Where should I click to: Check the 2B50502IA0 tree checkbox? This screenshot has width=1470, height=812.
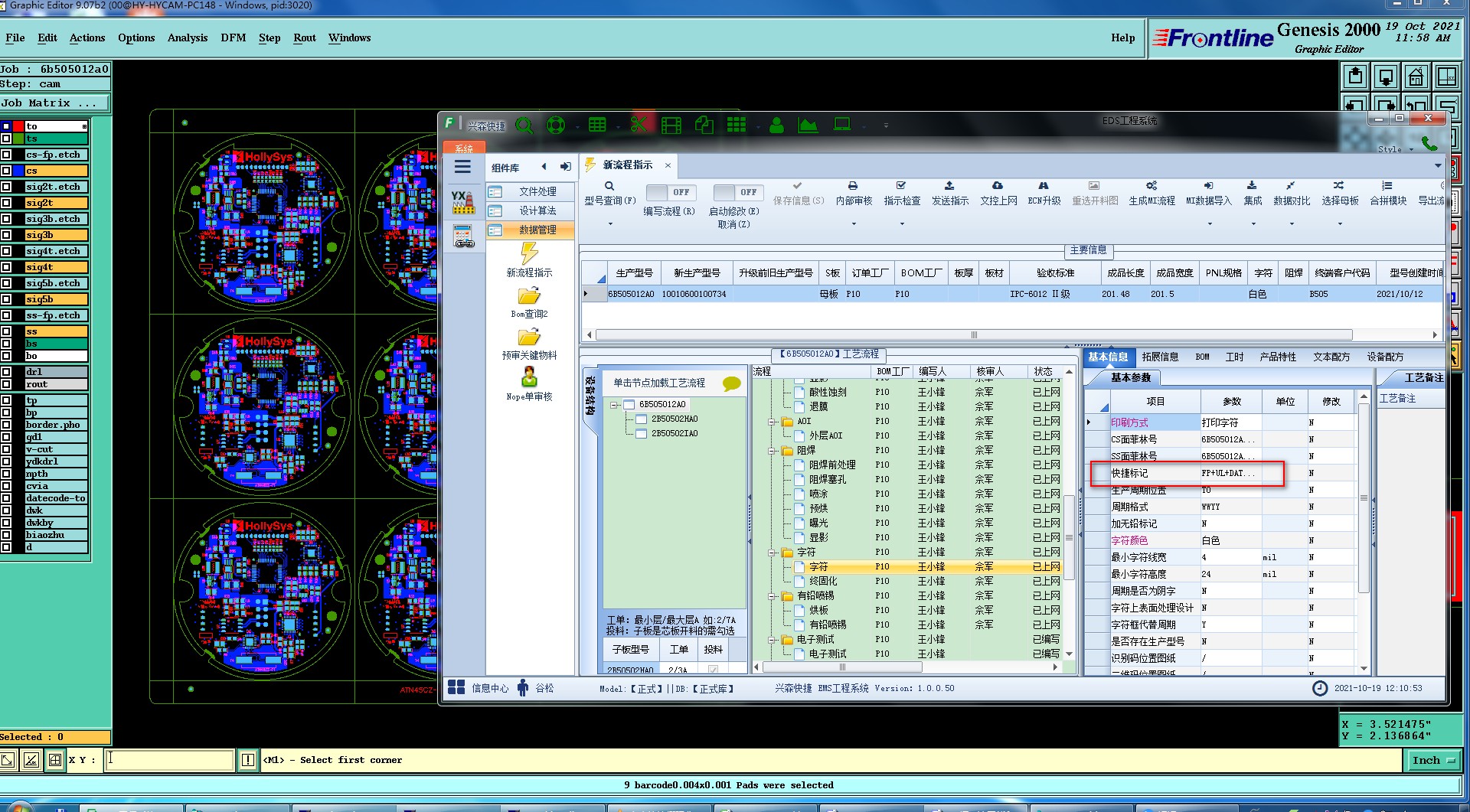(642, 434)
